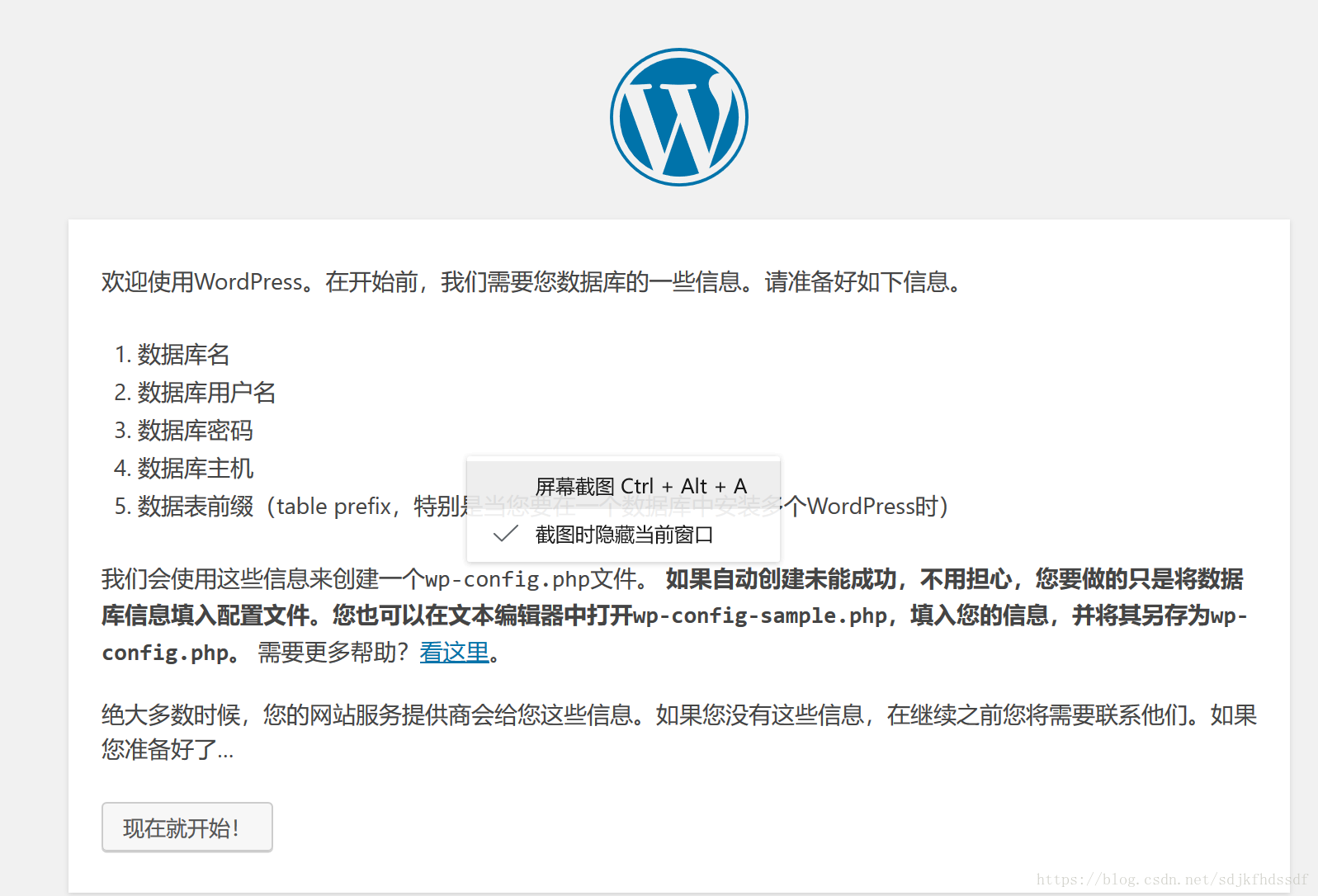Toggle 截图时隐藏当前窗口 menu option
This screenshot has width=1318, height=896.
click(623, 535)
